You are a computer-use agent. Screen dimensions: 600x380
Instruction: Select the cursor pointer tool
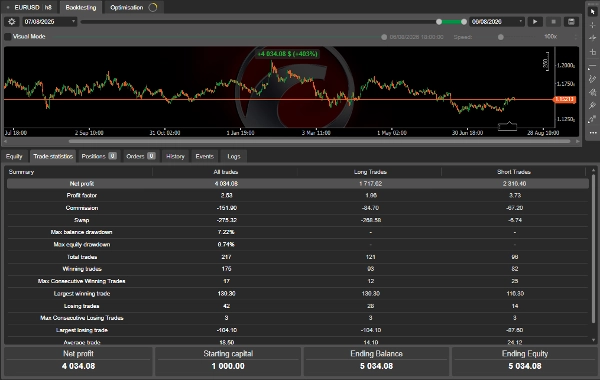tap(593, 12)
